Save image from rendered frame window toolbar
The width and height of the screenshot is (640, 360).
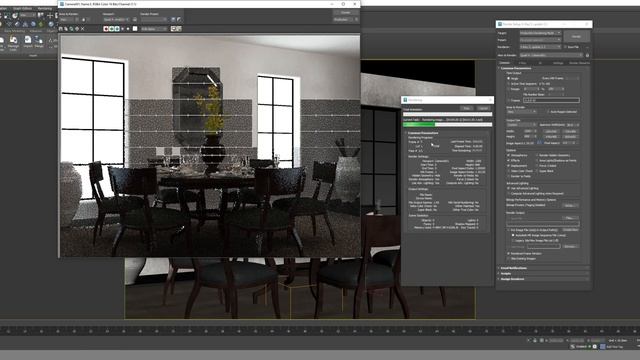click(60, 29)
